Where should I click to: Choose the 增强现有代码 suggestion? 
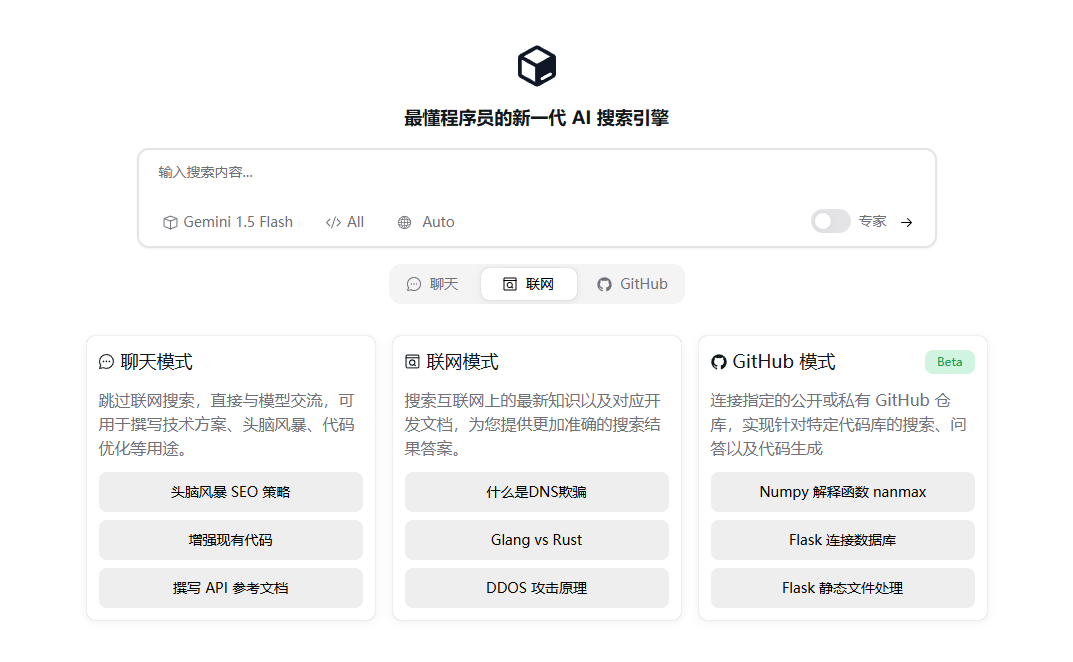coord(231,540)
